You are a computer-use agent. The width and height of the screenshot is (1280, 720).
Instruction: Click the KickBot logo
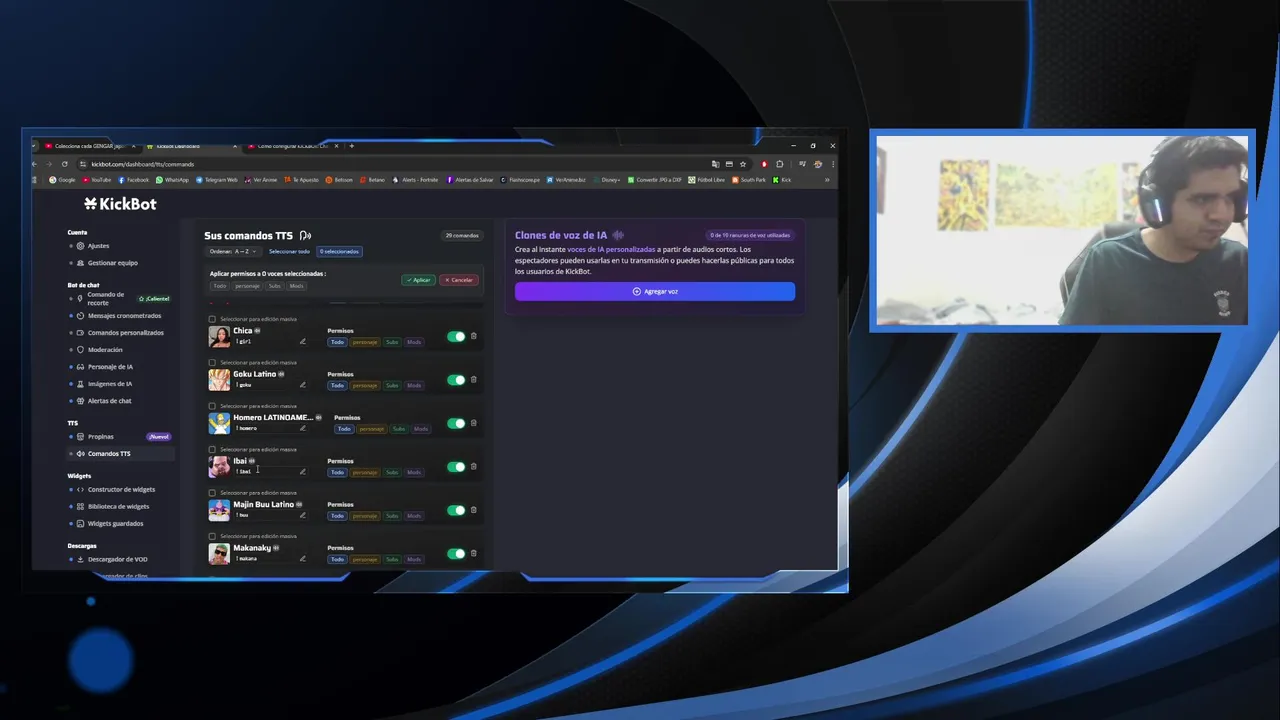(x=120, y=204)
